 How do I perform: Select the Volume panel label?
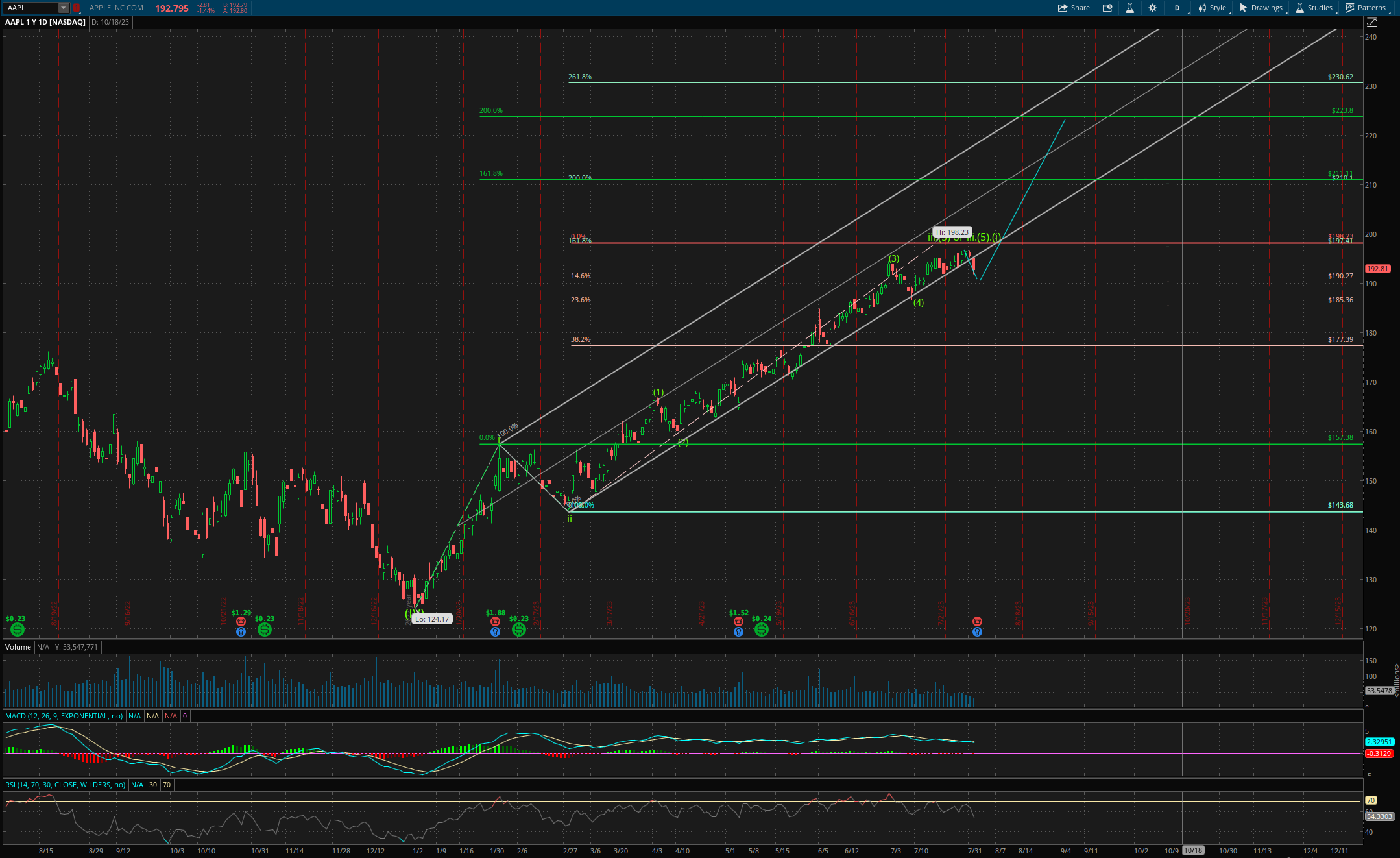click(x=18, y=647)
